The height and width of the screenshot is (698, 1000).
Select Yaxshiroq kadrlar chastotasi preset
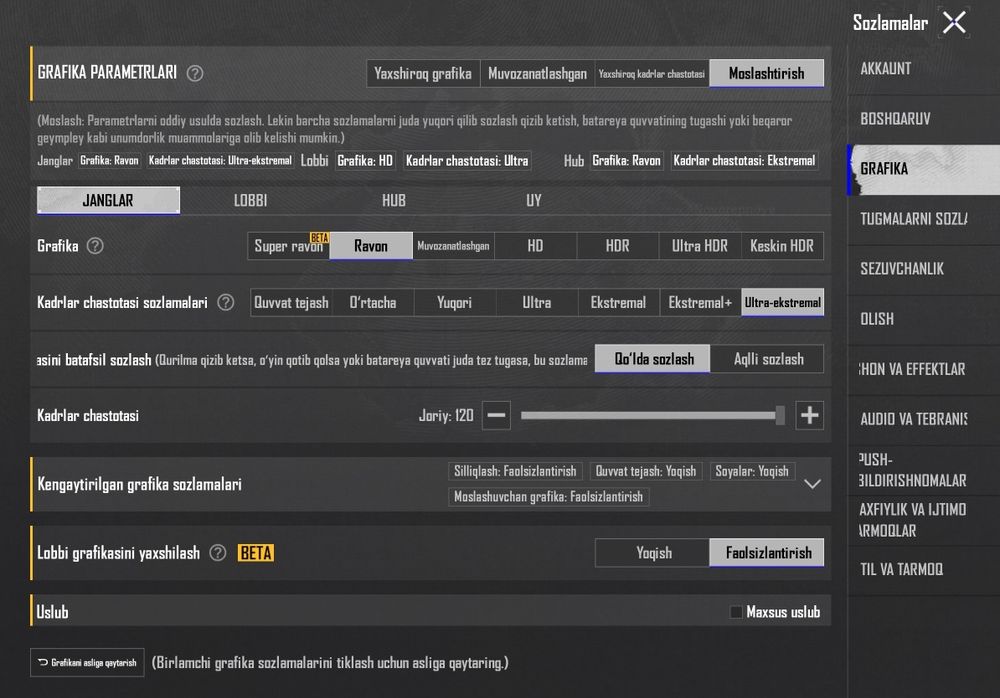(652, 73)
